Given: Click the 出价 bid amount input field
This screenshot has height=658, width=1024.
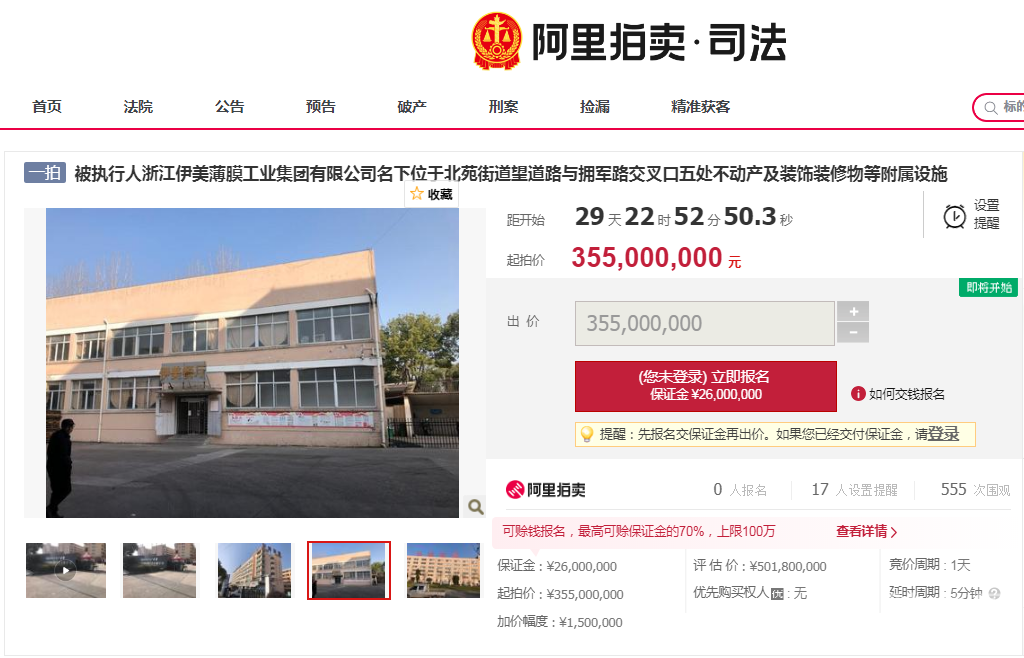Looking at the screenshot, I should (x=705, y=323).
